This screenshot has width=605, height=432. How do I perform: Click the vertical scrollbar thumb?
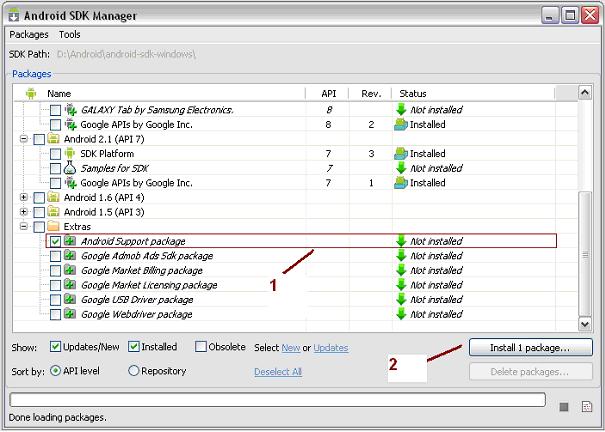tap(585, 254)
